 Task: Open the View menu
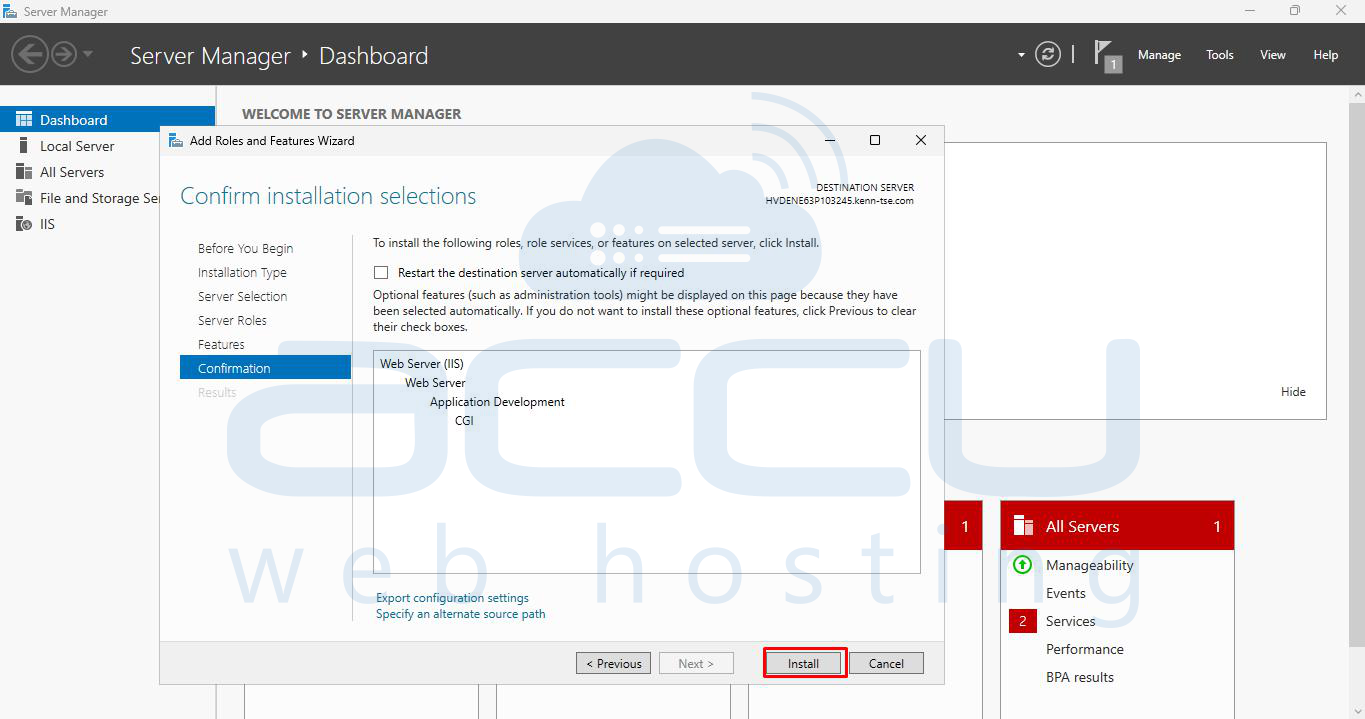[x=1272, y=55]
